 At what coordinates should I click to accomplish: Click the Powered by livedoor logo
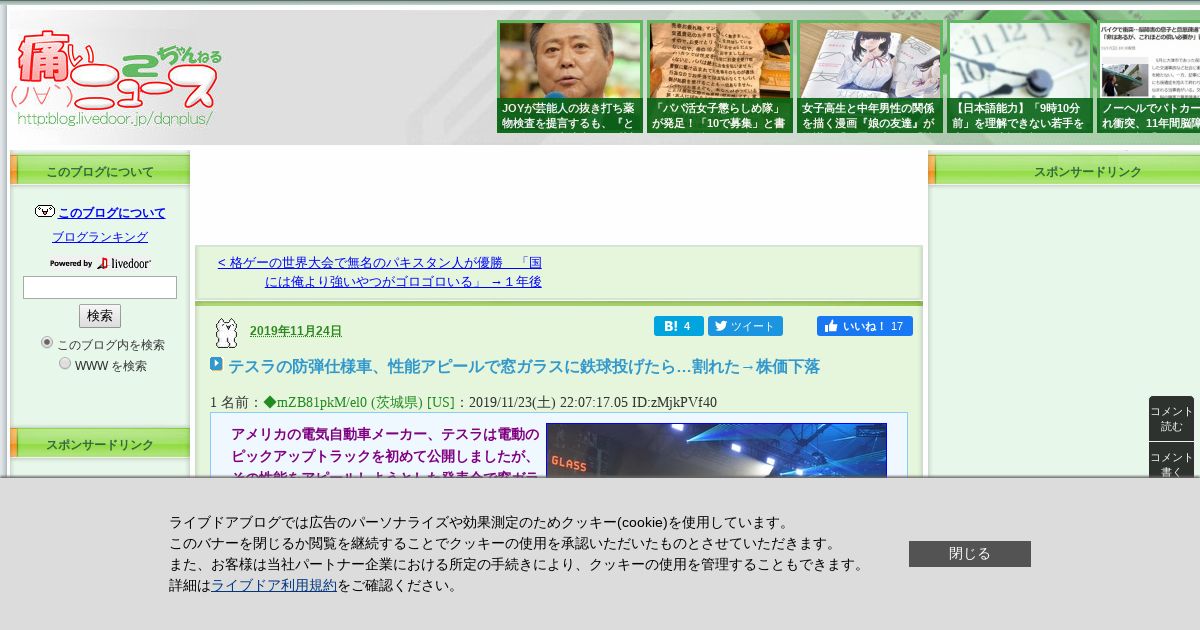(100, 263)
